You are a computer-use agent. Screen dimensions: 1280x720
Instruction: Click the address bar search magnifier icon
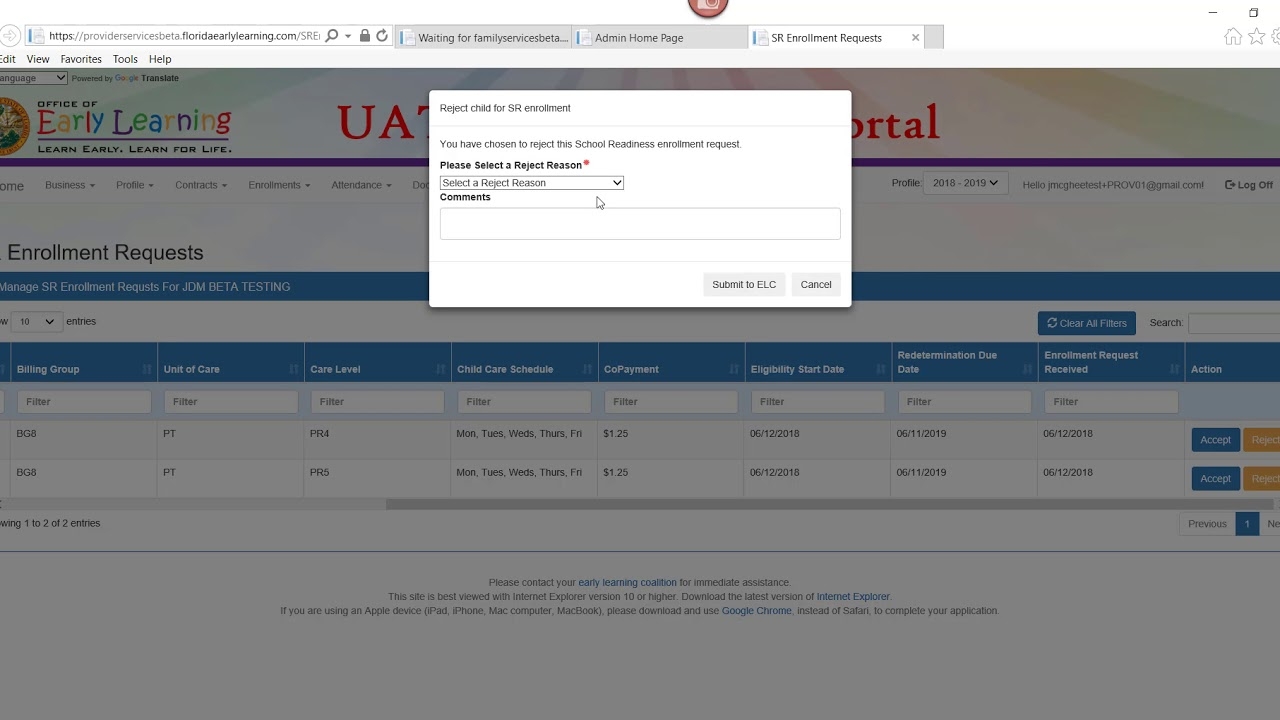point(332,36)
